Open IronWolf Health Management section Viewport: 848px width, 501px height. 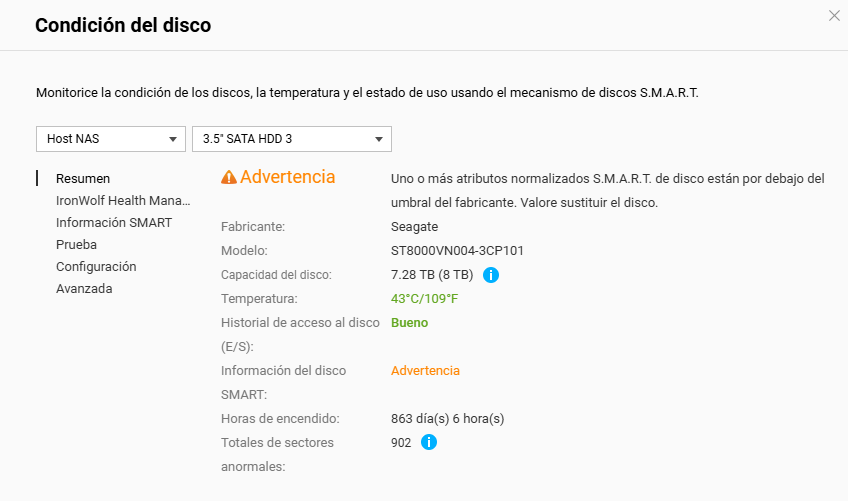[123, 200]
